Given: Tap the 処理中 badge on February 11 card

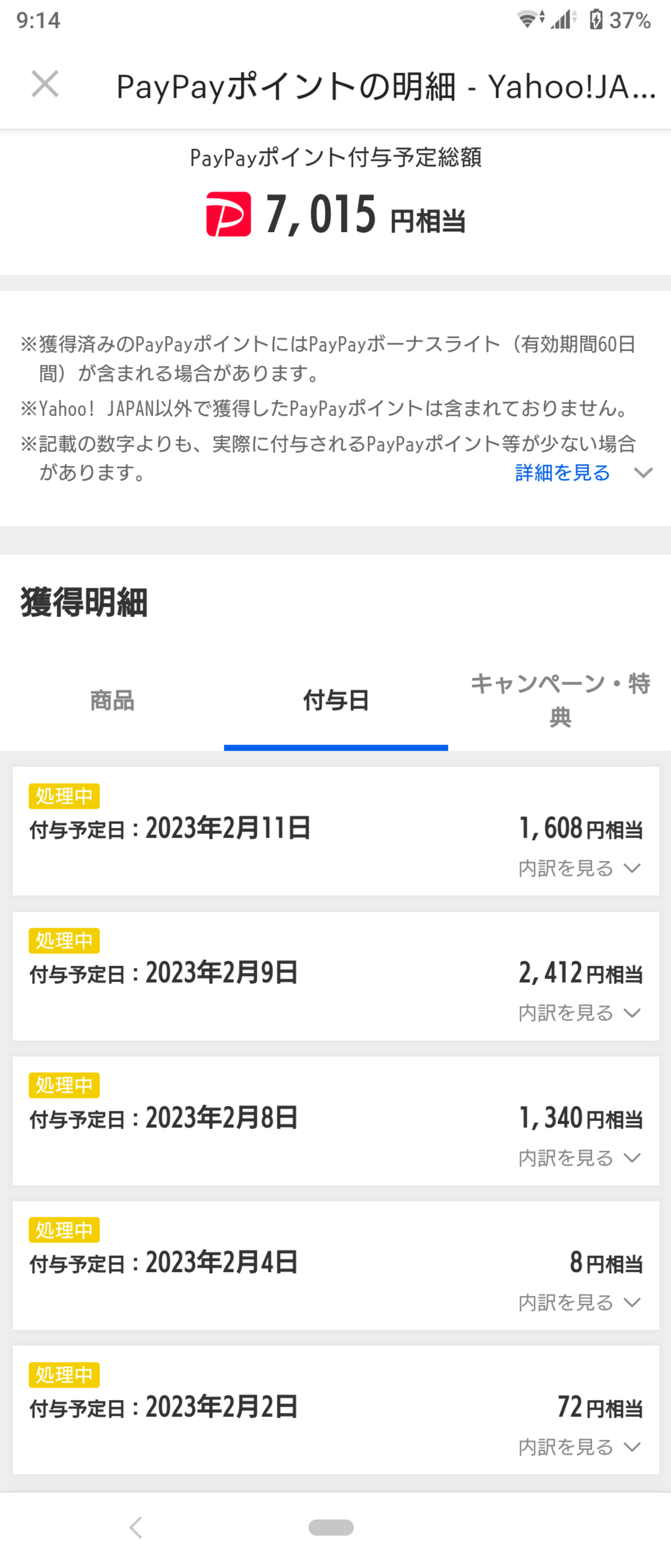Looking at the screenshot, I should (64, 796).
